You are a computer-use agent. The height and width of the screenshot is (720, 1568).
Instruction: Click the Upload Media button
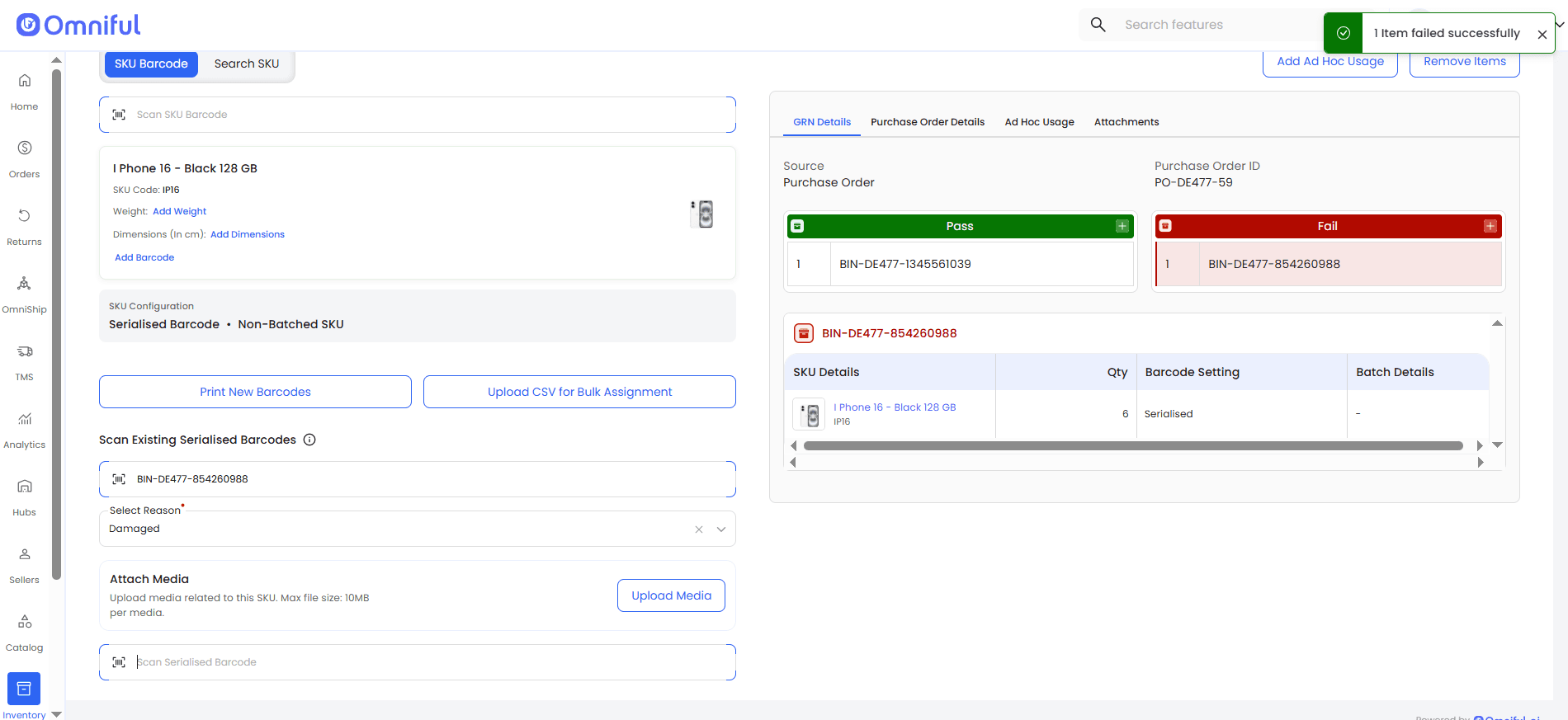coord(671,595)
